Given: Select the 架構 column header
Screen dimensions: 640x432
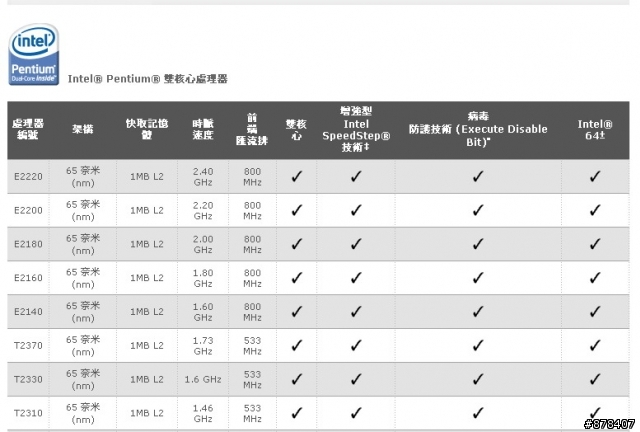Looking at the screenshot, I should tap(83, 129).
